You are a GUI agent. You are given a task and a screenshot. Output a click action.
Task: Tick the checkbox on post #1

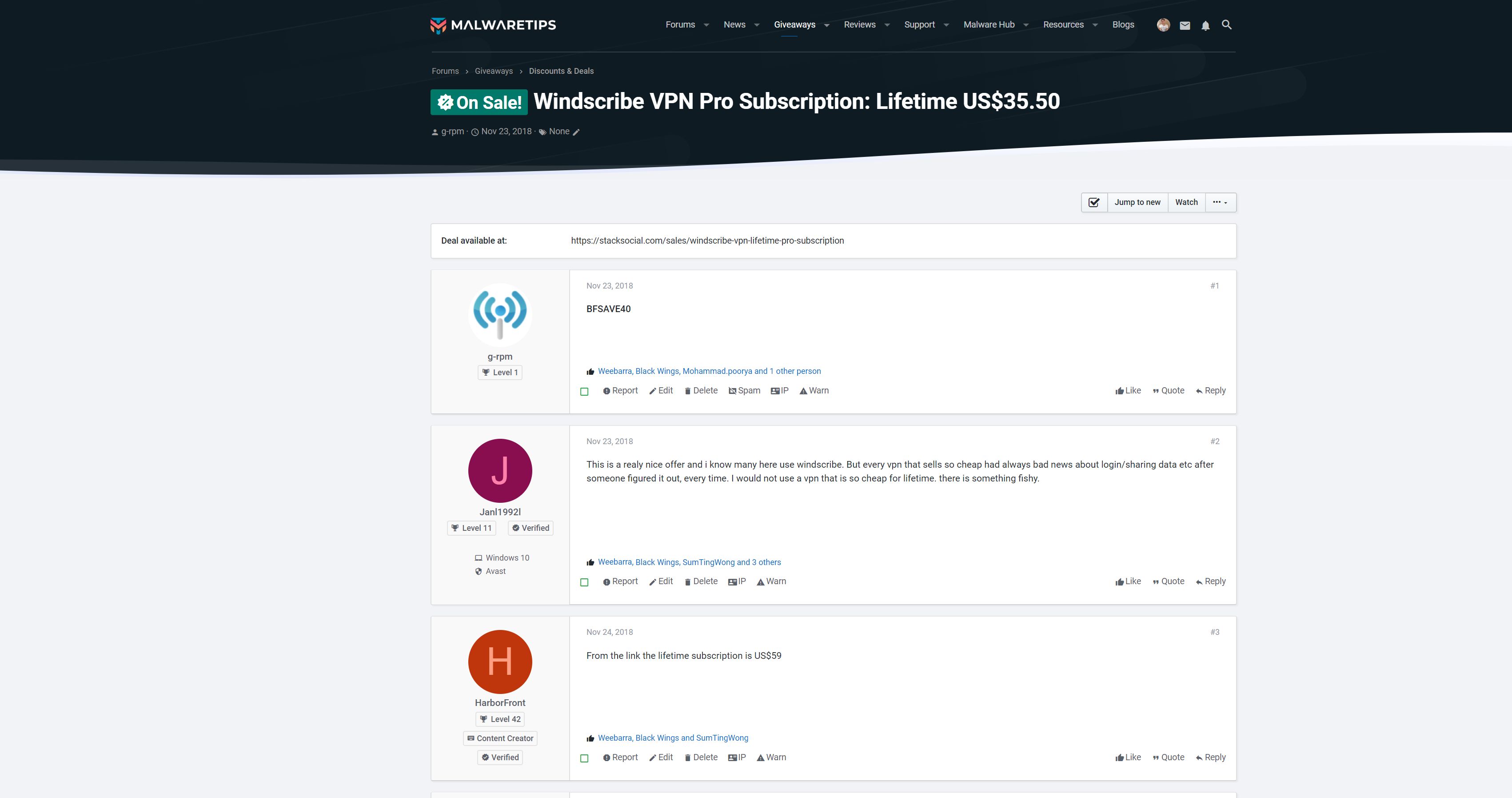click(584, 392)
